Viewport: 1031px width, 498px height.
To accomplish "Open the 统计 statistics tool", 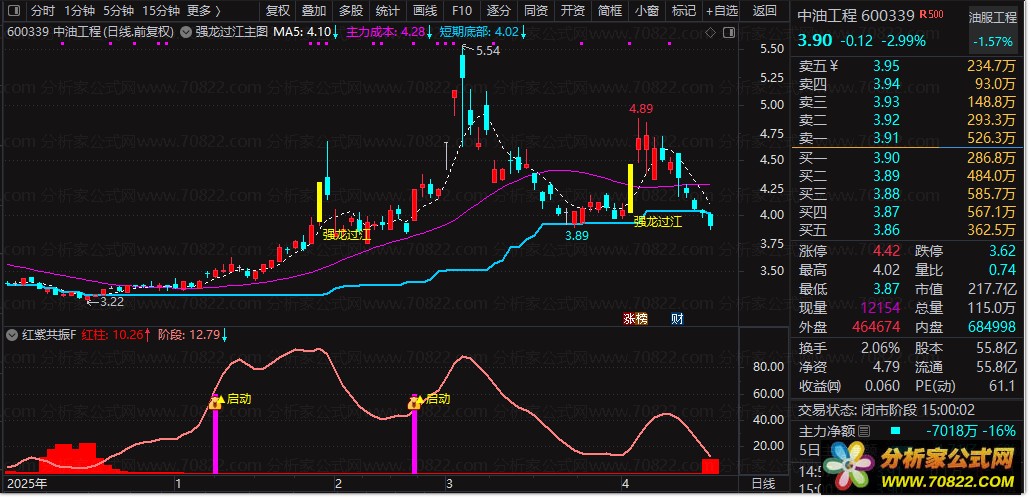I will pos(388,11).
